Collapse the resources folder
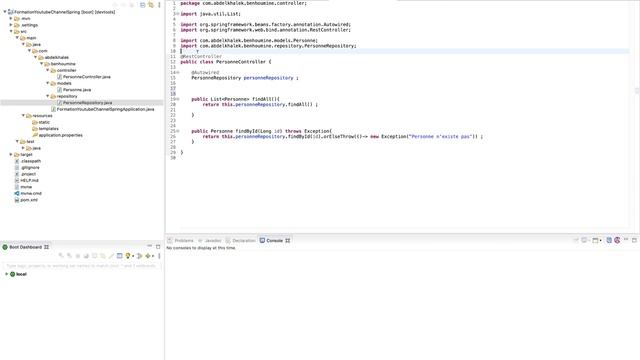This screenshot has height=360, width=640. (23, 116)
